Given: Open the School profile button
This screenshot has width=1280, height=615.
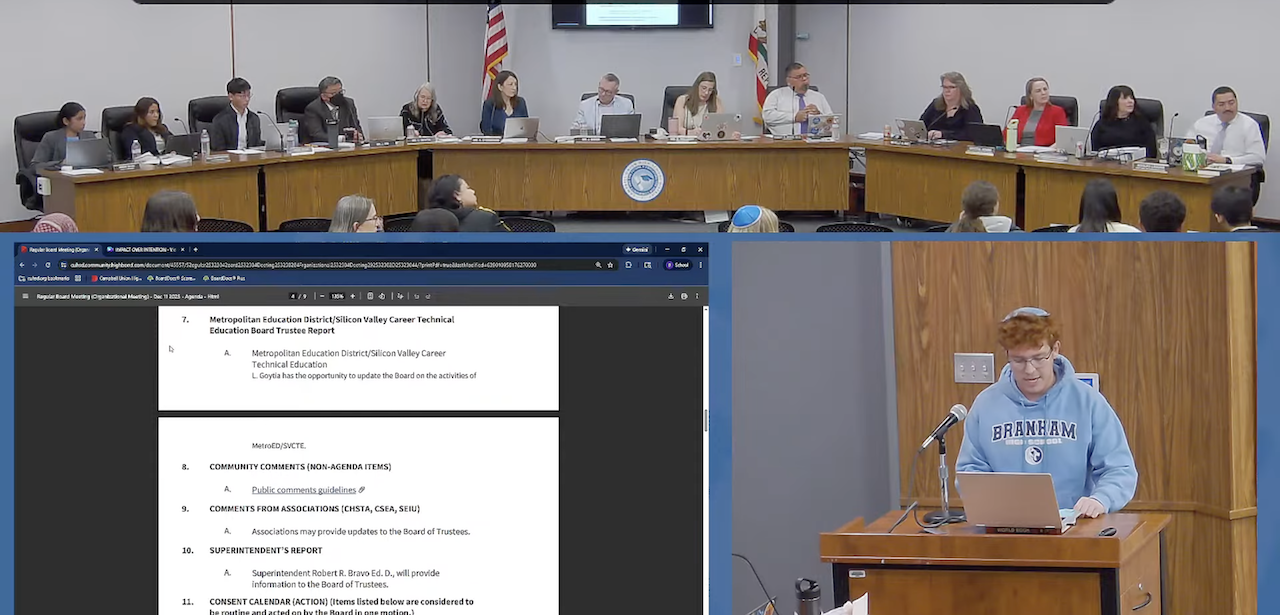Looking at the screenshot, I should tap(677, 265).
